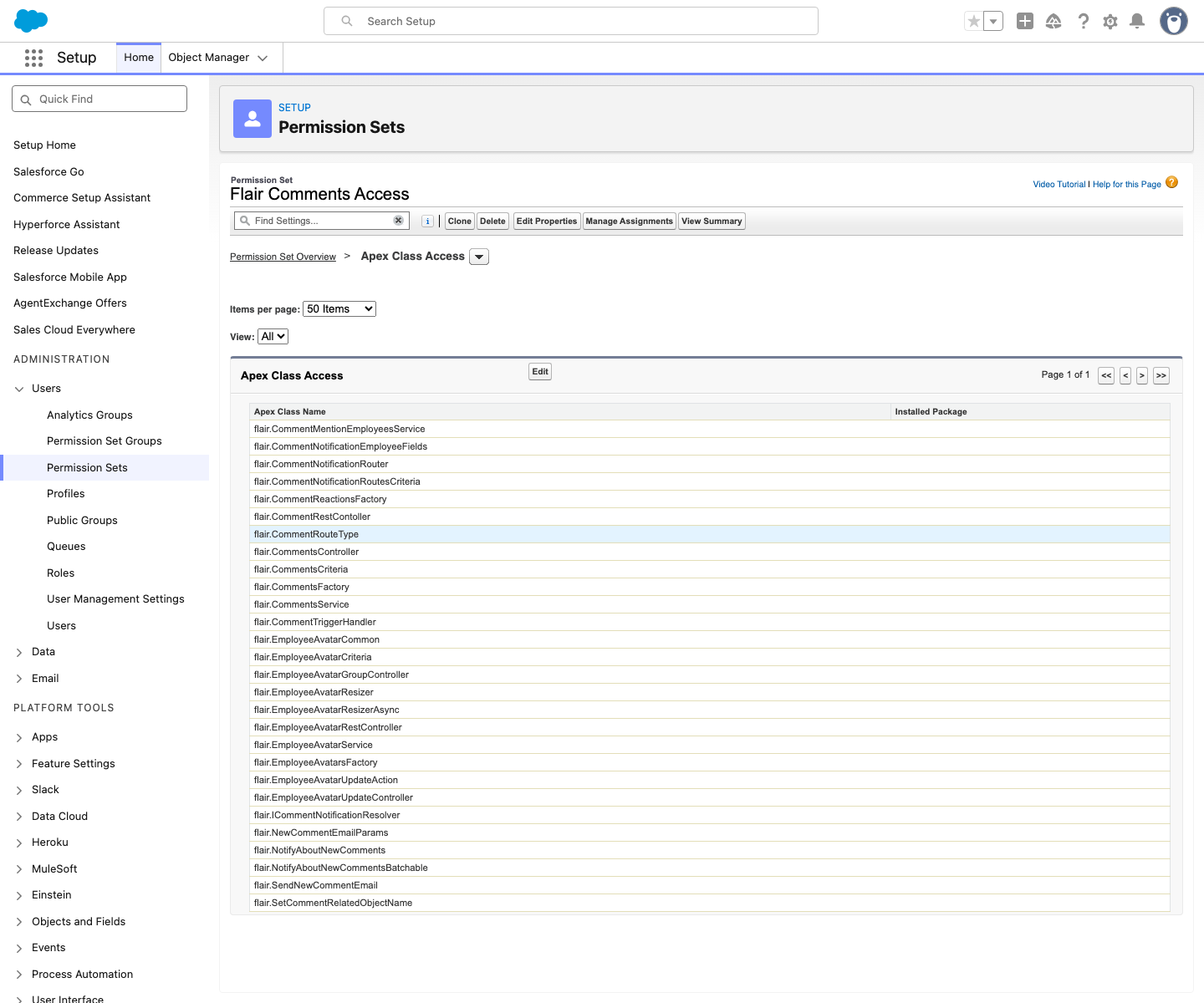Open the Trailhead guidance icon
Screen dimensions: 1204x1003
pos(1053,21)
